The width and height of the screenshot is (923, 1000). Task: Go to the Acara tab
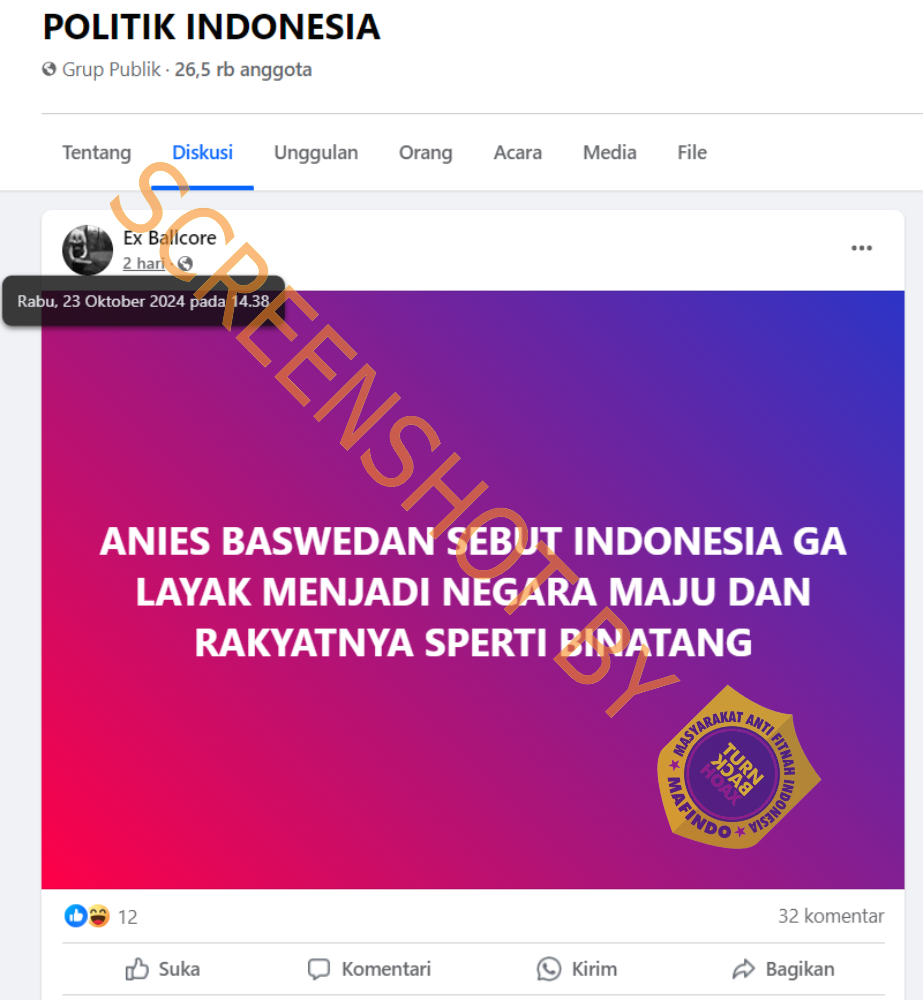point(517,152)
